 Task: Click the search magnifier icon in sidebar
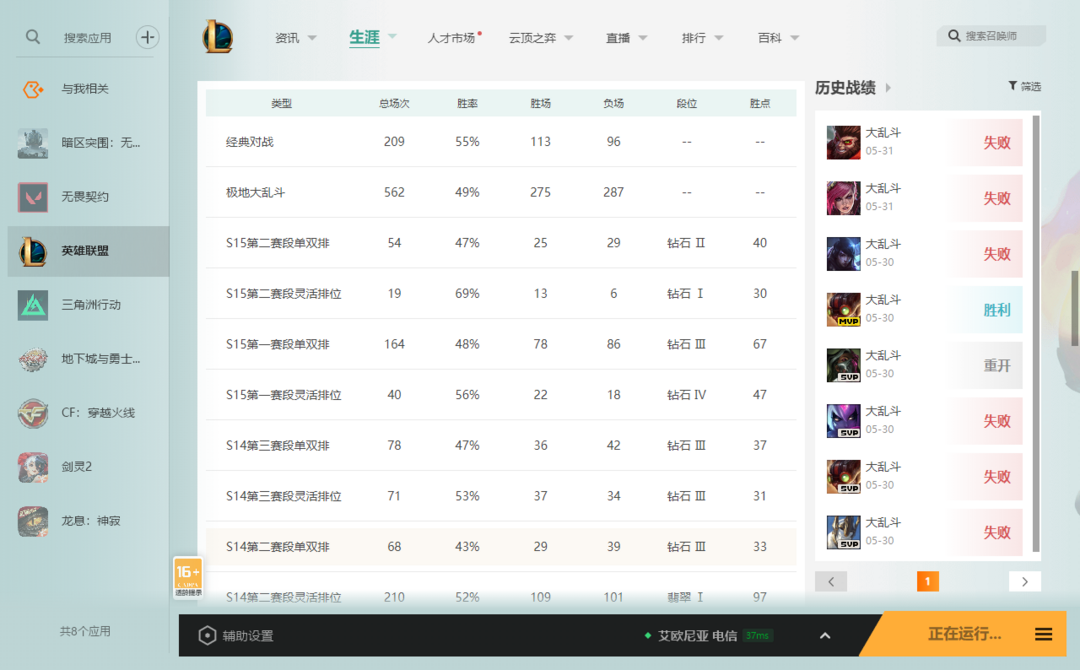tap(32, 36)
